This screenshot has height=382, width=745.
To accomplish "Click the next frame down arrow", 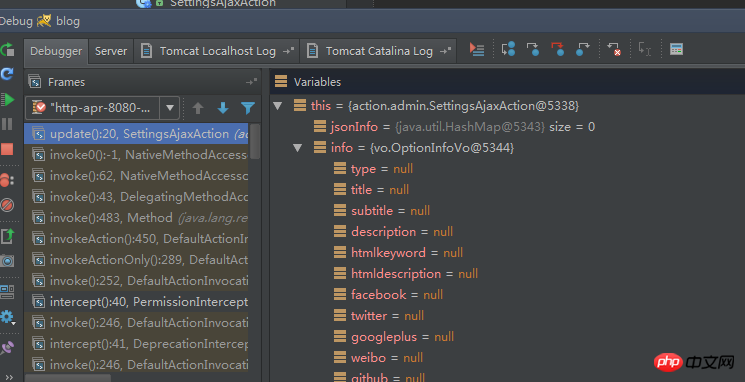I will (223, 108).
